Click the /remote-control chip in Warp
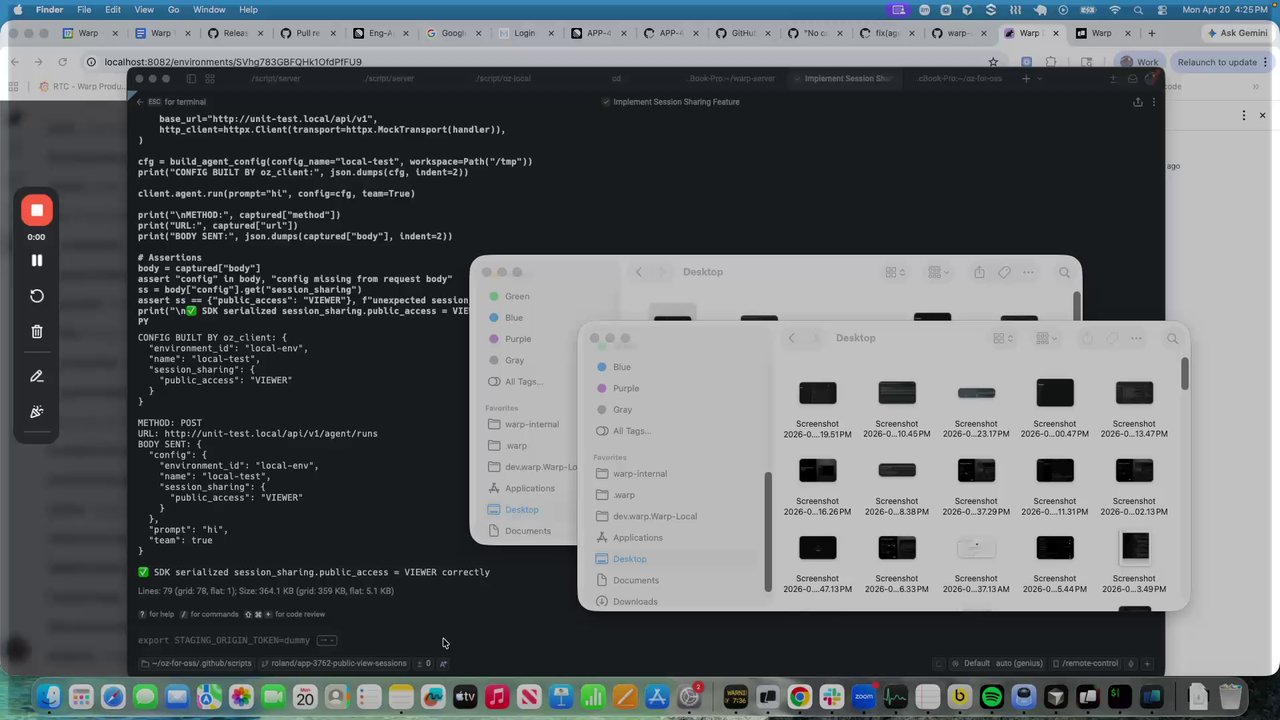1280x720 pixels. 1085,663
